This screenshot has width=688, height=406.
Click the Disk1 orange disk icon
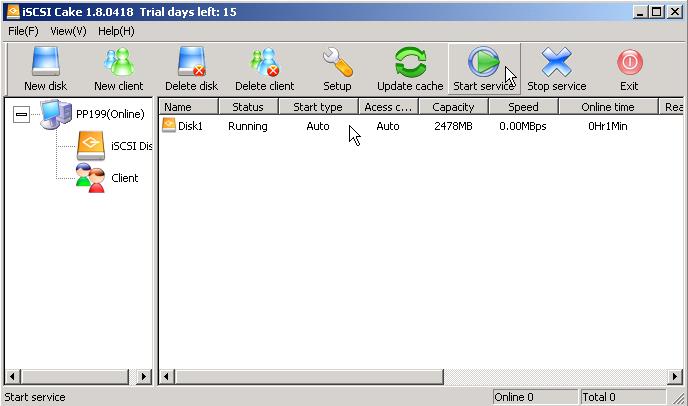(x=169, y=126)
